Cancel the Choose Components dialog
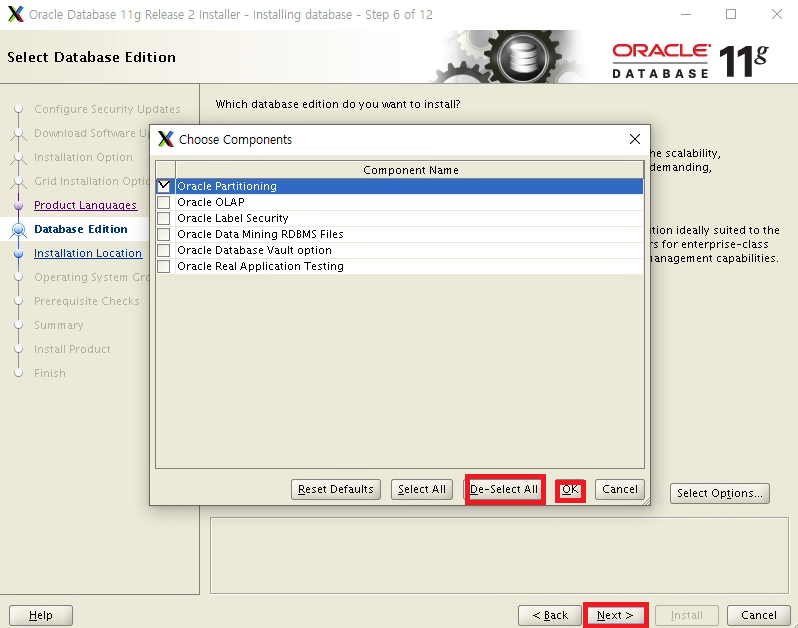 click(620, 490)
